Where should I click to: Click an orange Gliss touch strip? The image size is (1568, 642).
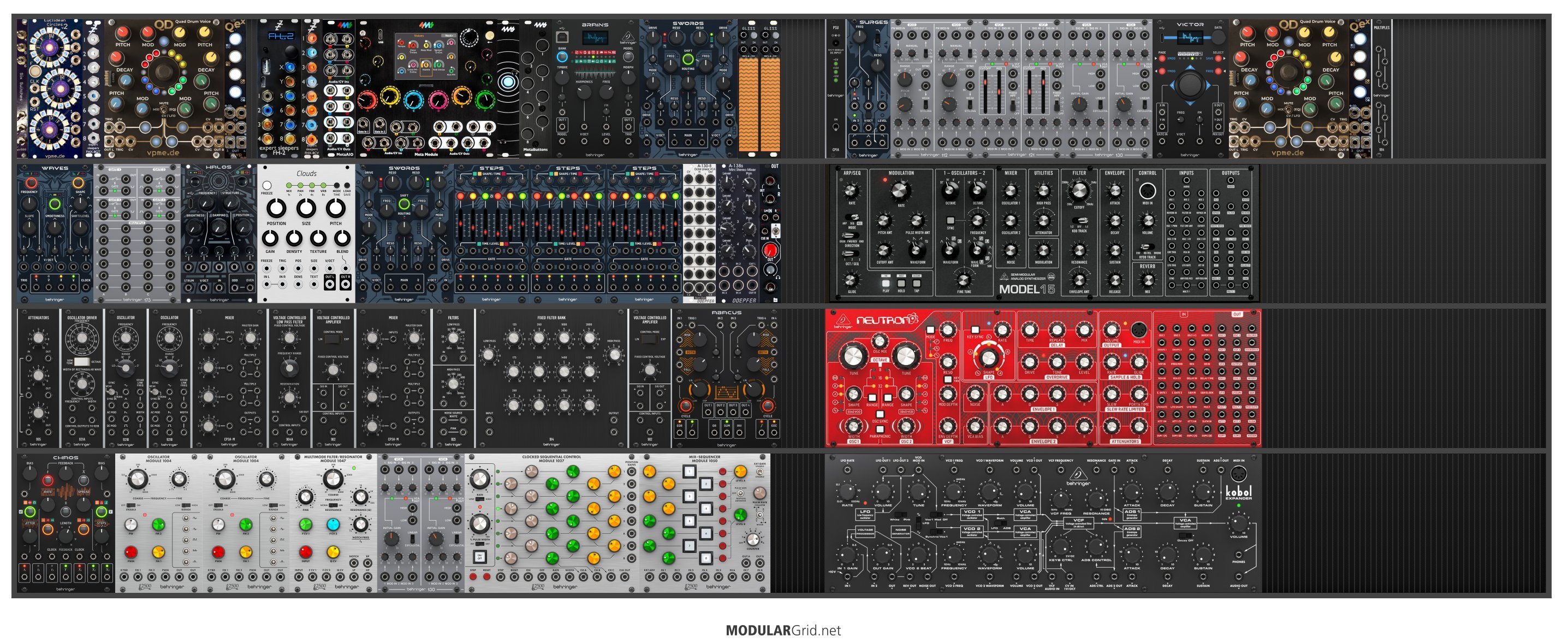click(x=749, y=105)
